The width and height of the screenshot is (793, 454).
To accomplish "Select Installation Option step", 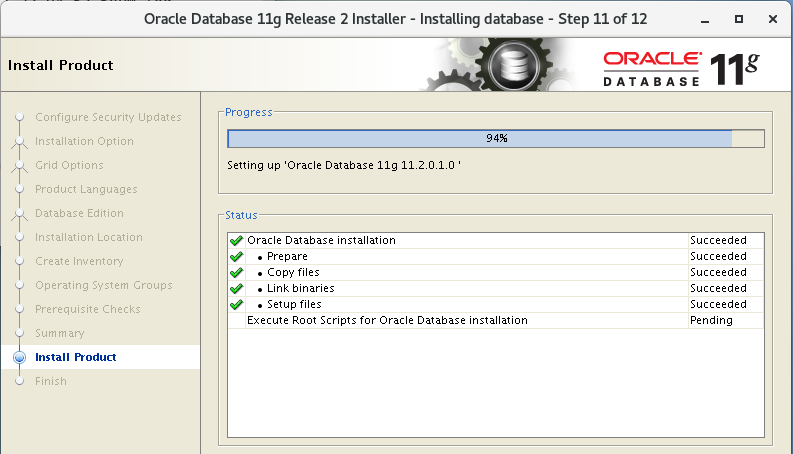I will coord(84,142).
